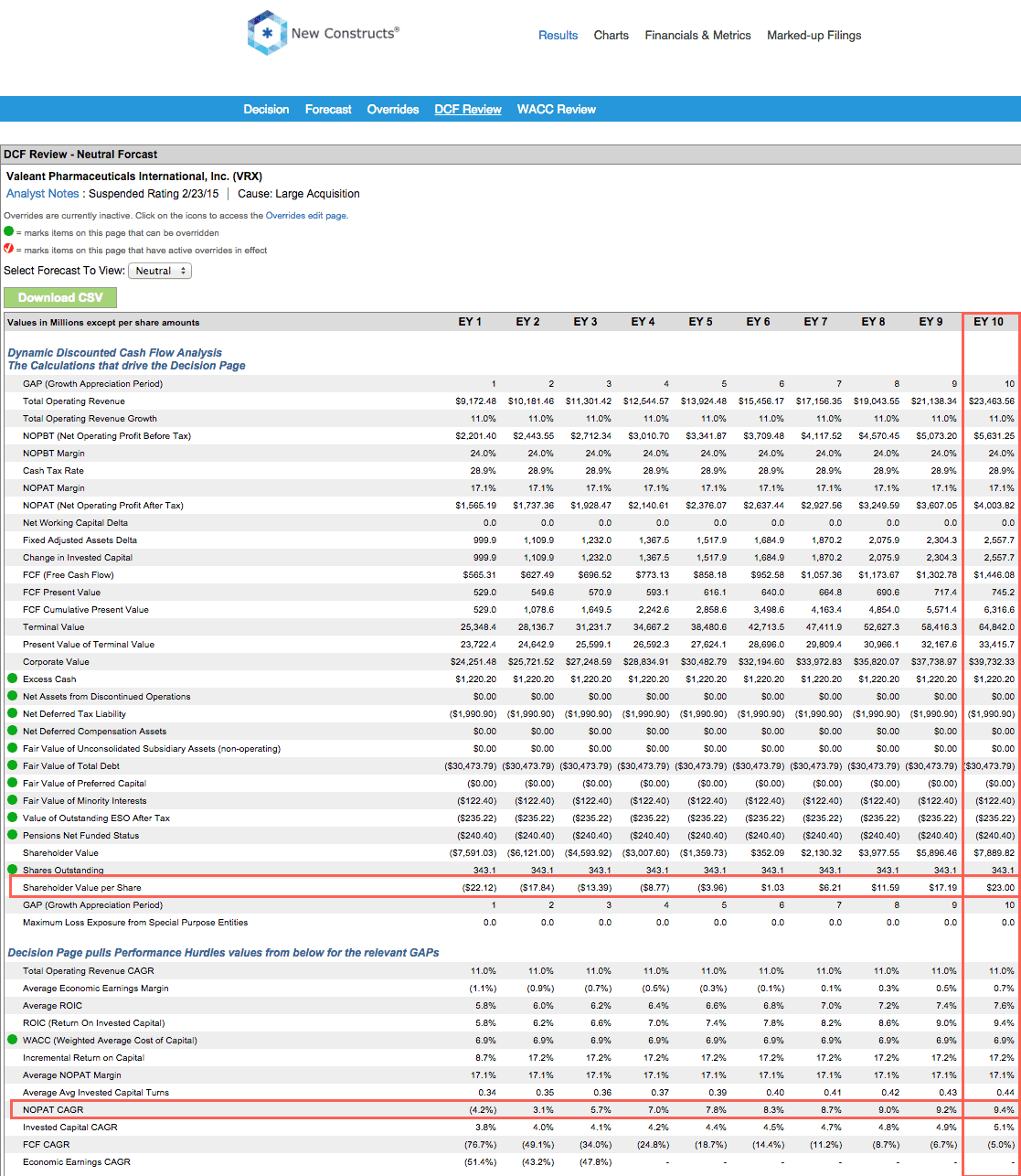1021x1176 pixels.
Task: Click override dot for Fair Value of Preferred Capital
Action: [12, 783]
